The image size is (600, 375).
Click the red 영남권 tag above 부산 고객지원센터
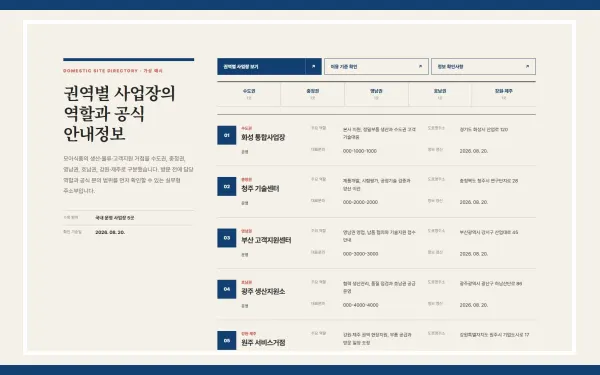[246, 231]
